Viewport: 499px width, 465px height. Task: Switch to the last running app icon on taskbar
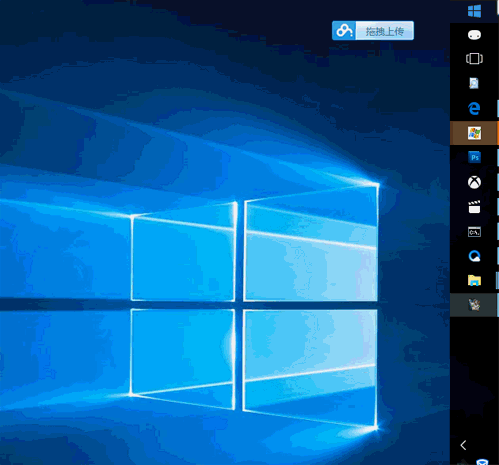[474, 305]
